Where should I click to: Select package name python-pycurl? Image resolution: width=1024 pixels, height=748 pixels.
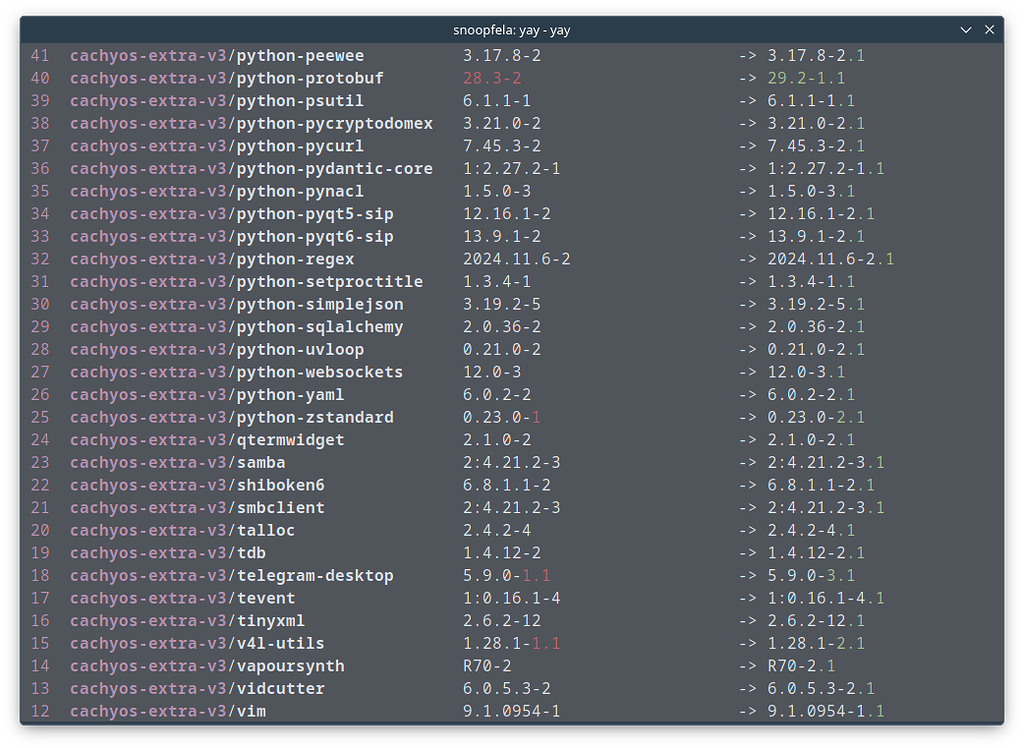[x=300, y=146]
